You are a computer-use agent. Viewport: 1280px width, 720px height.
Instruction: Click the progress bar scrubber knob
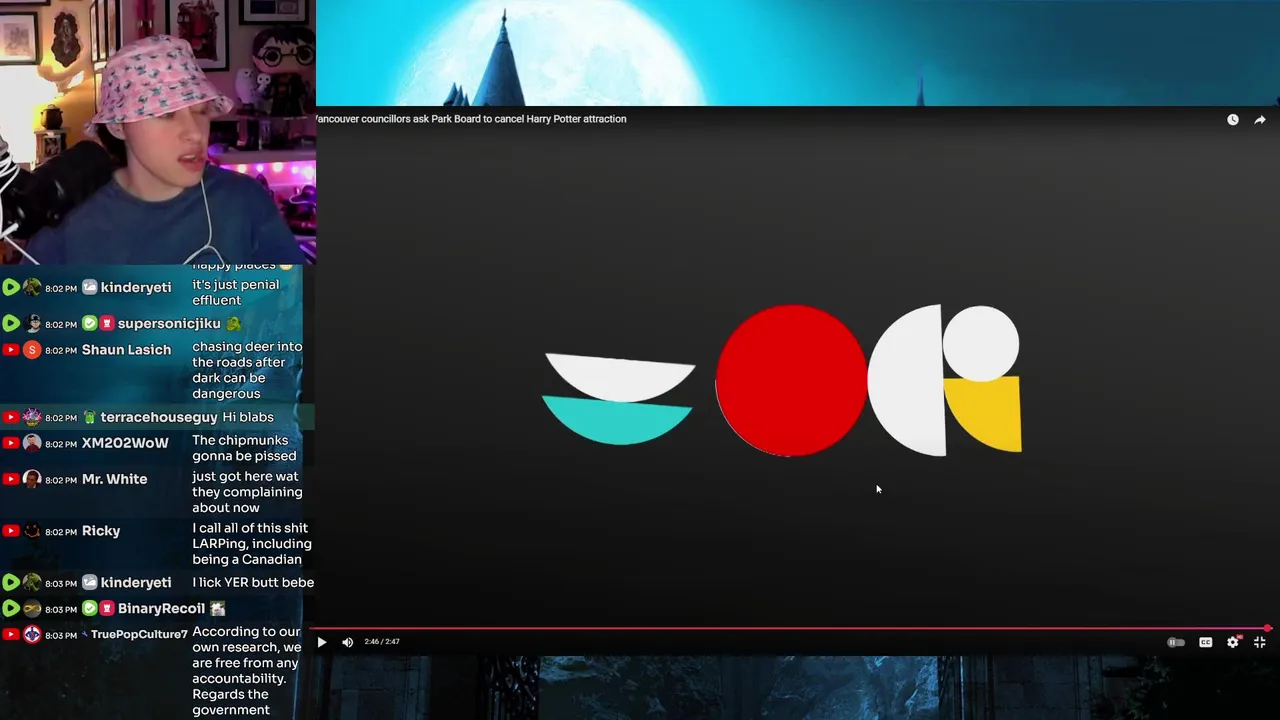1267,629
